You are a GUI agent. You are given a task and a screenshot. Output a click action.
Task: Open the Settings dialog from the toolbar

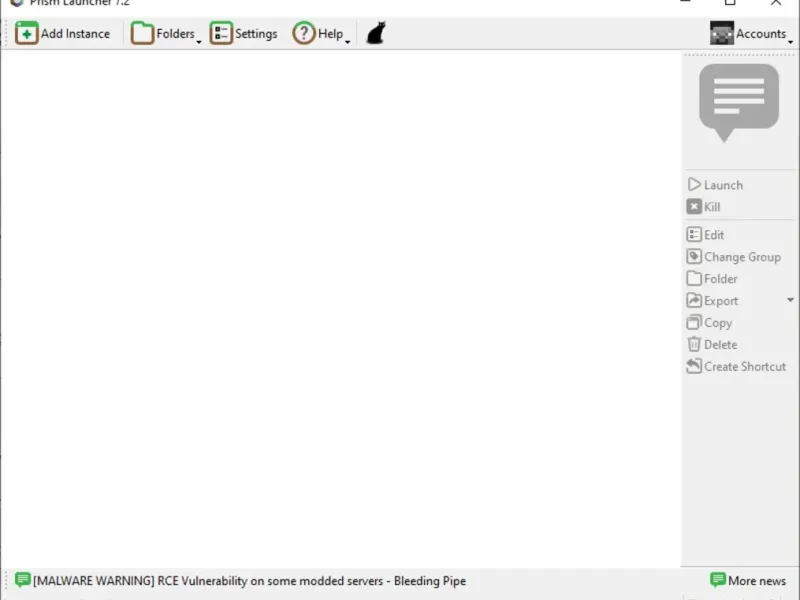[244, 34]
